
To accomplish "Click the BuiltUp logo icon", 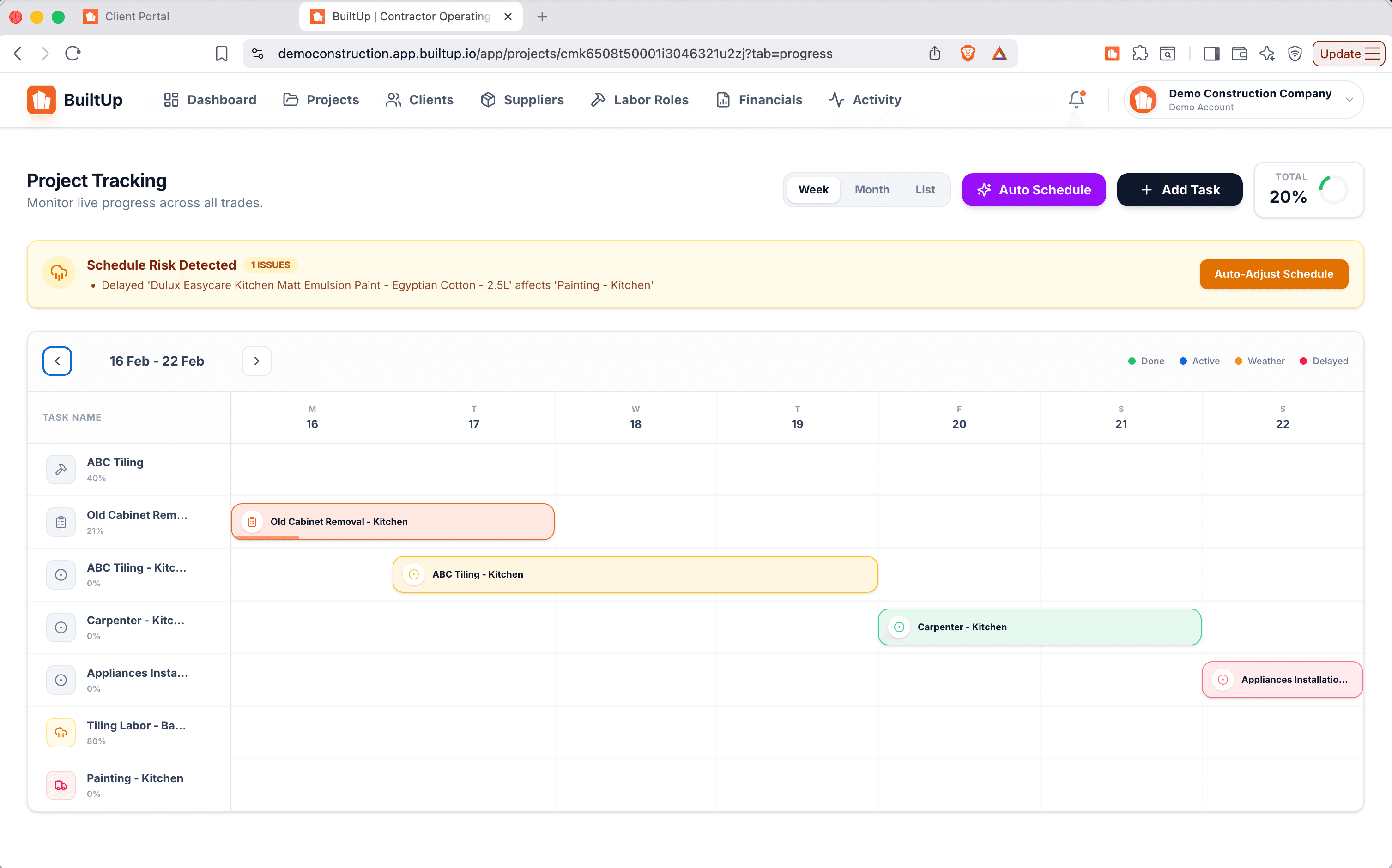I will pyautogui.click(x=42, y=100).
